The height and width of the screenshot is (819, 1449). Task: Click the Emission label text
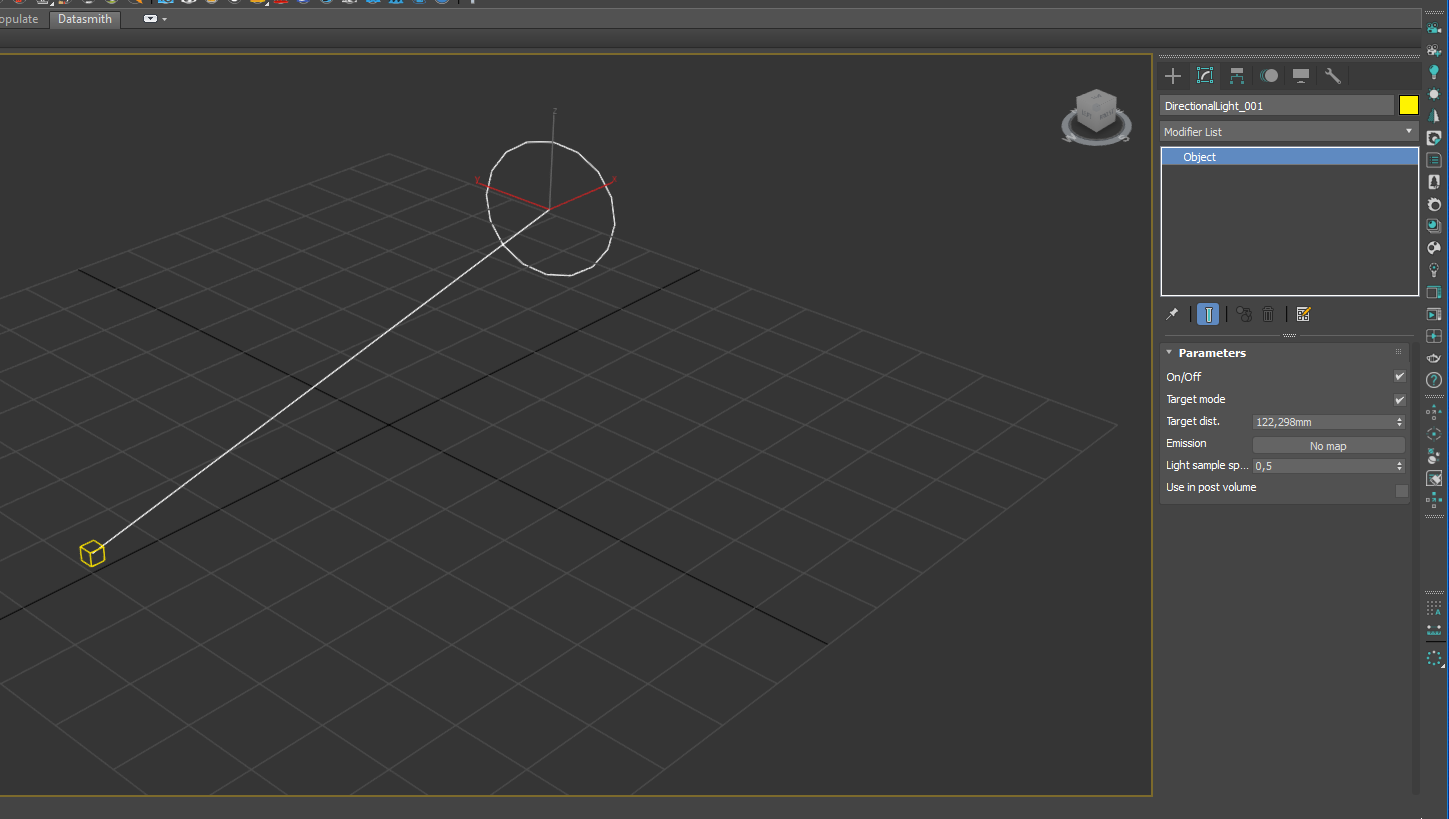click(1186, 443)
